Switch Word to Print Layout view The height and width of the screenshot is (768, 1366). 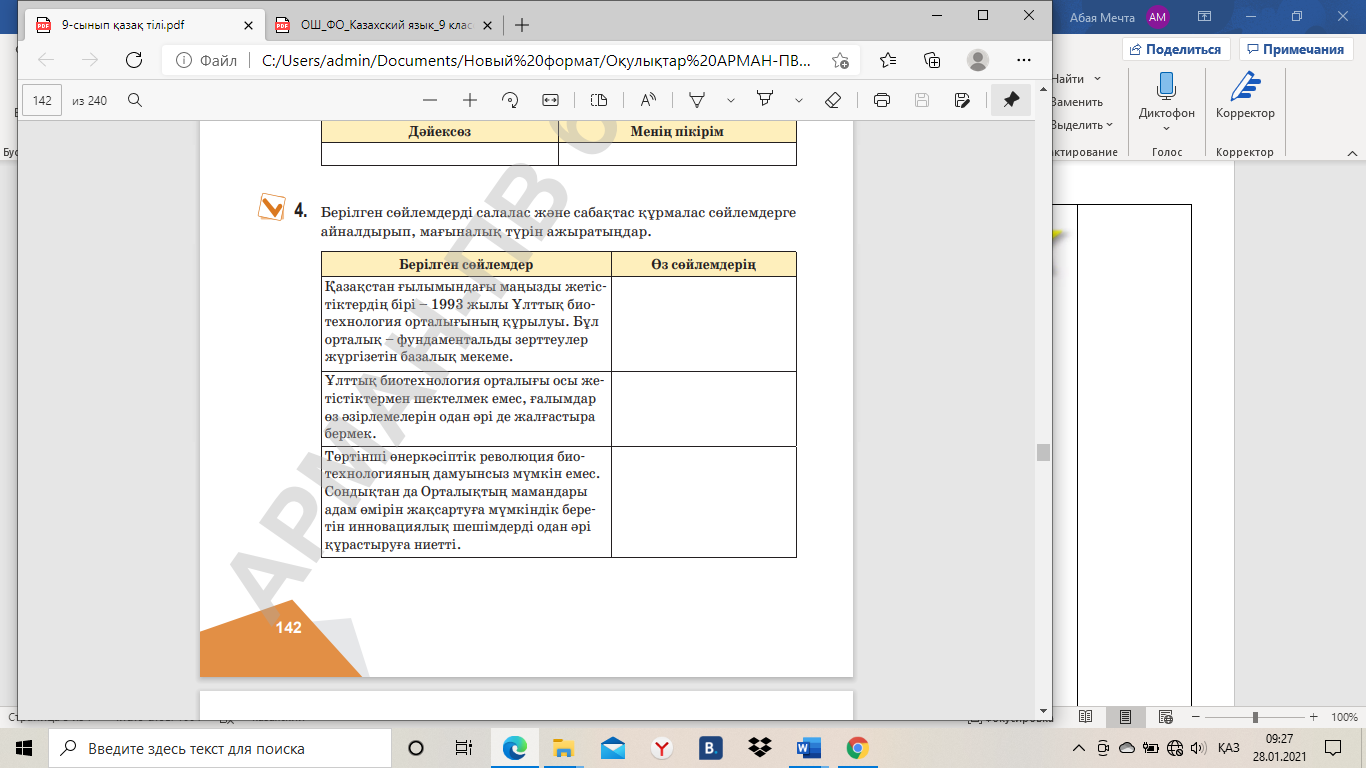pos(1126,717)
